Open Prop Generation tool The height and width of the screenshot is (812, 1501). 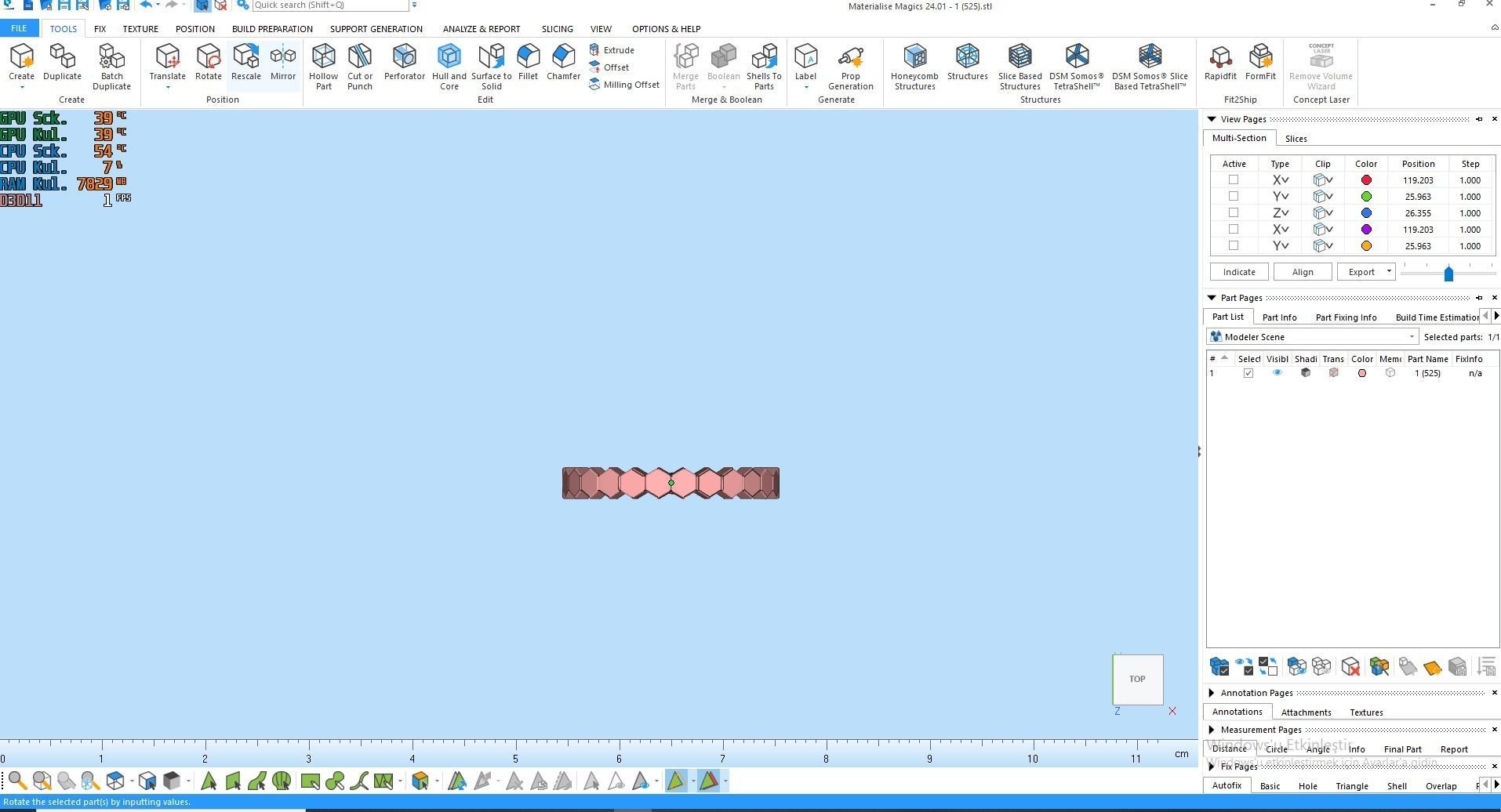[851, 67]
